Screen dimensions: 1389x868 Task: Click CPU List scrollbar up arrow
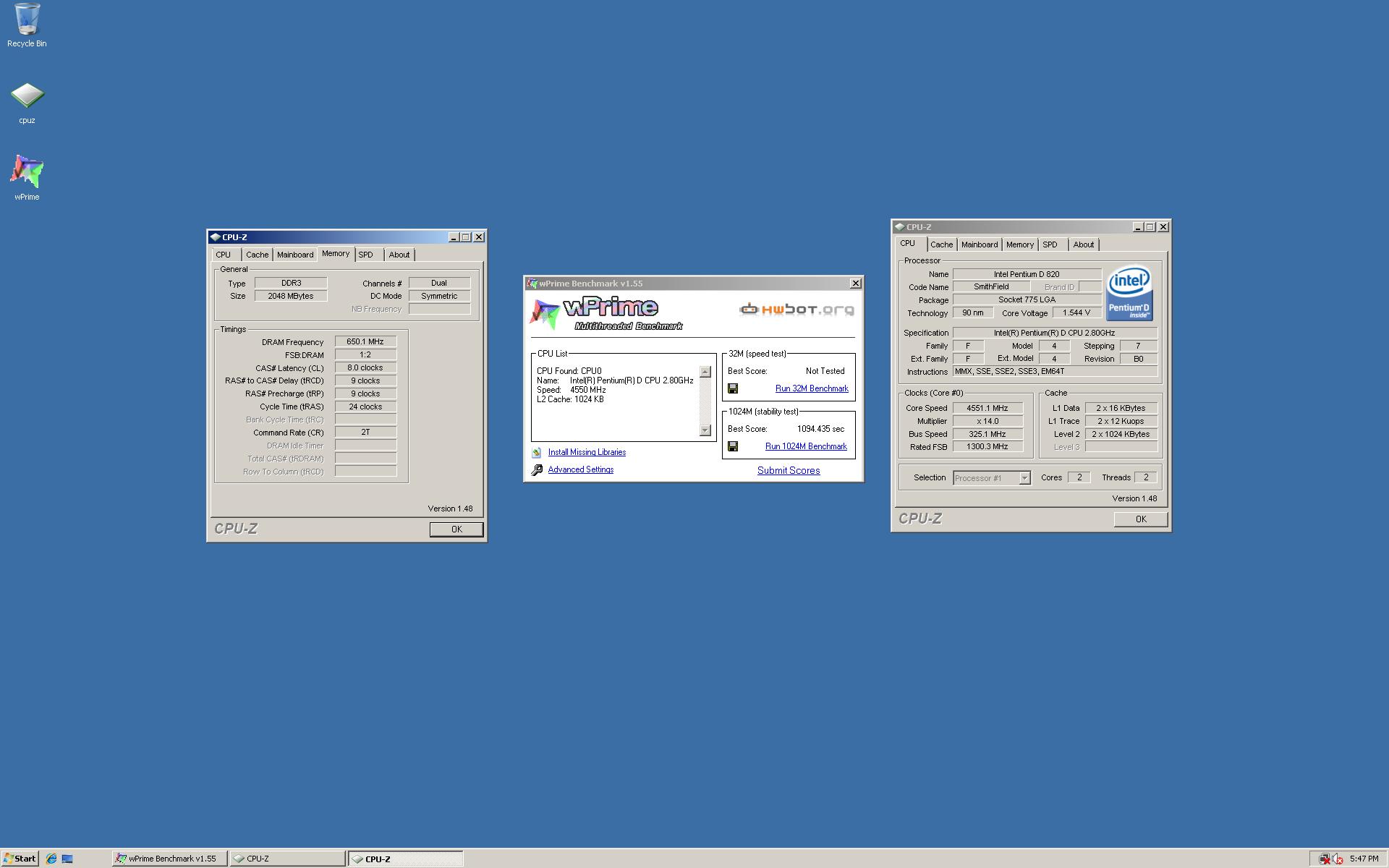(x=705, y=372)
